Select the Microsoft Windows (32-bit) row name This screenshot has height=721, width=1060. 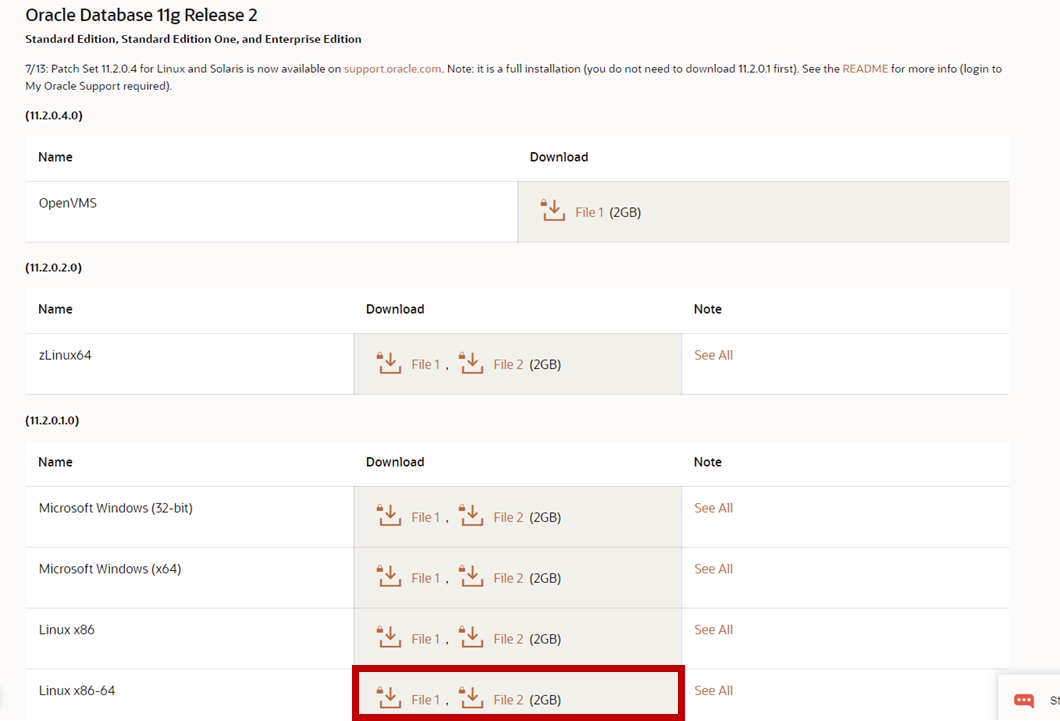[x=116, y=508]
